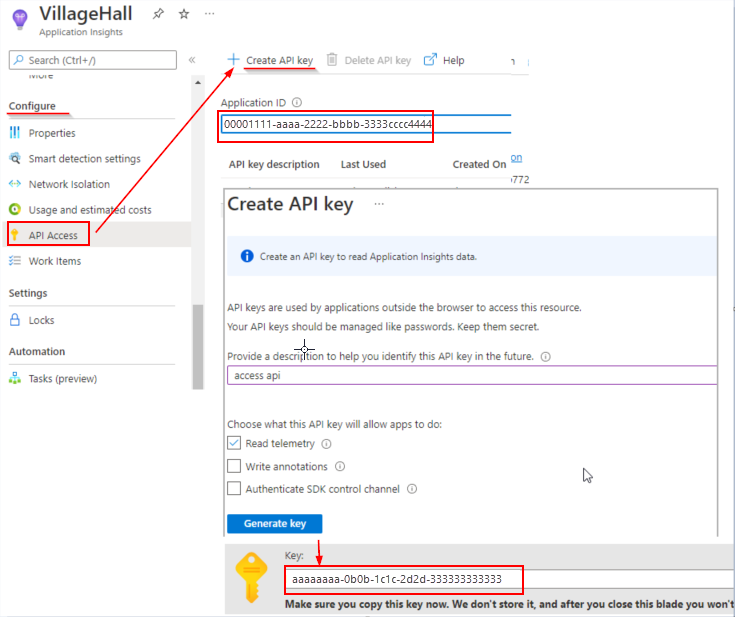The image size is (735, 617).
Task: Open more options ellipsis beside VillageHall title
Action: [x=210, y=14]
